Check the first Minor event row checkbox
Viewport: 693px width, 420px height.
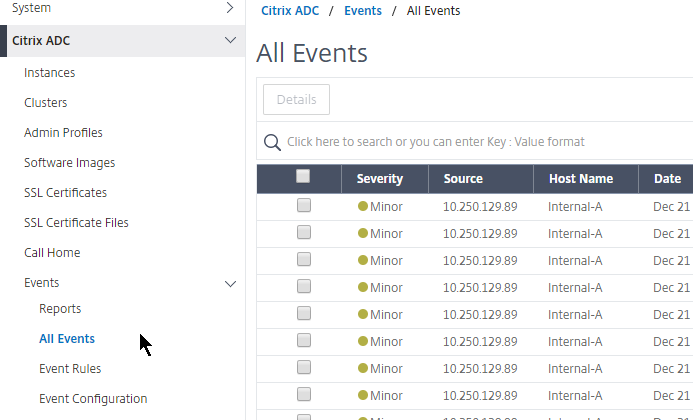304,205
